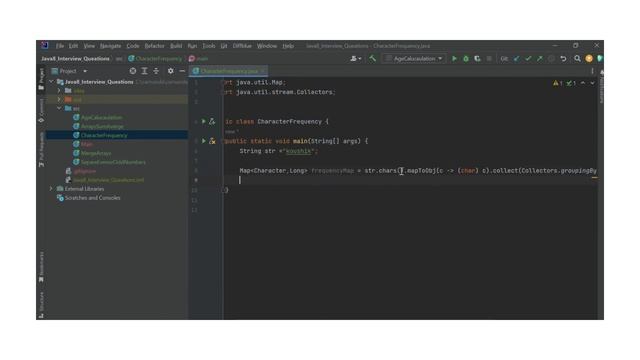Expand the .idea folder node
The image size is (640, 360).
click(59, 91)
